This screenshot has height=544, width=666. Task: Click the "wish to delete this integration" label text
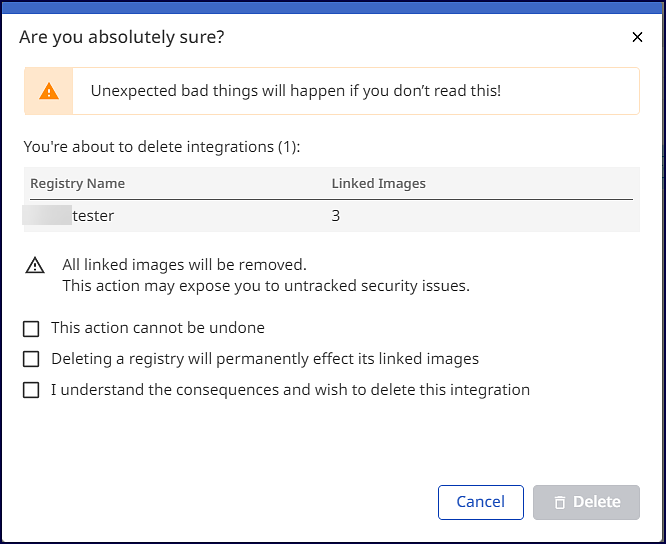pos(420,390)
